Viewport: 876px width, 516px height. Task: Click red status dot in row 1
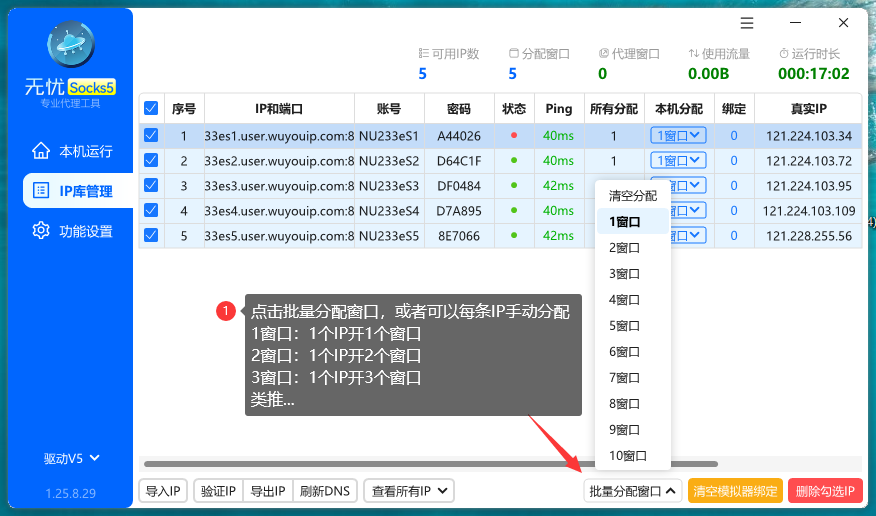514,135
